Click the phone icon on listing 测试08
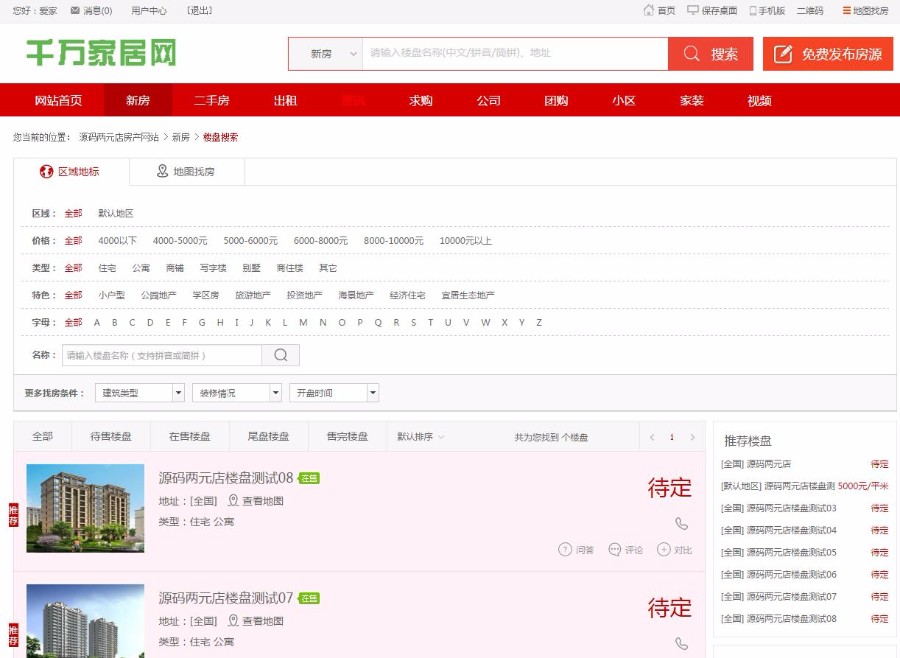 tap(682, 522)
